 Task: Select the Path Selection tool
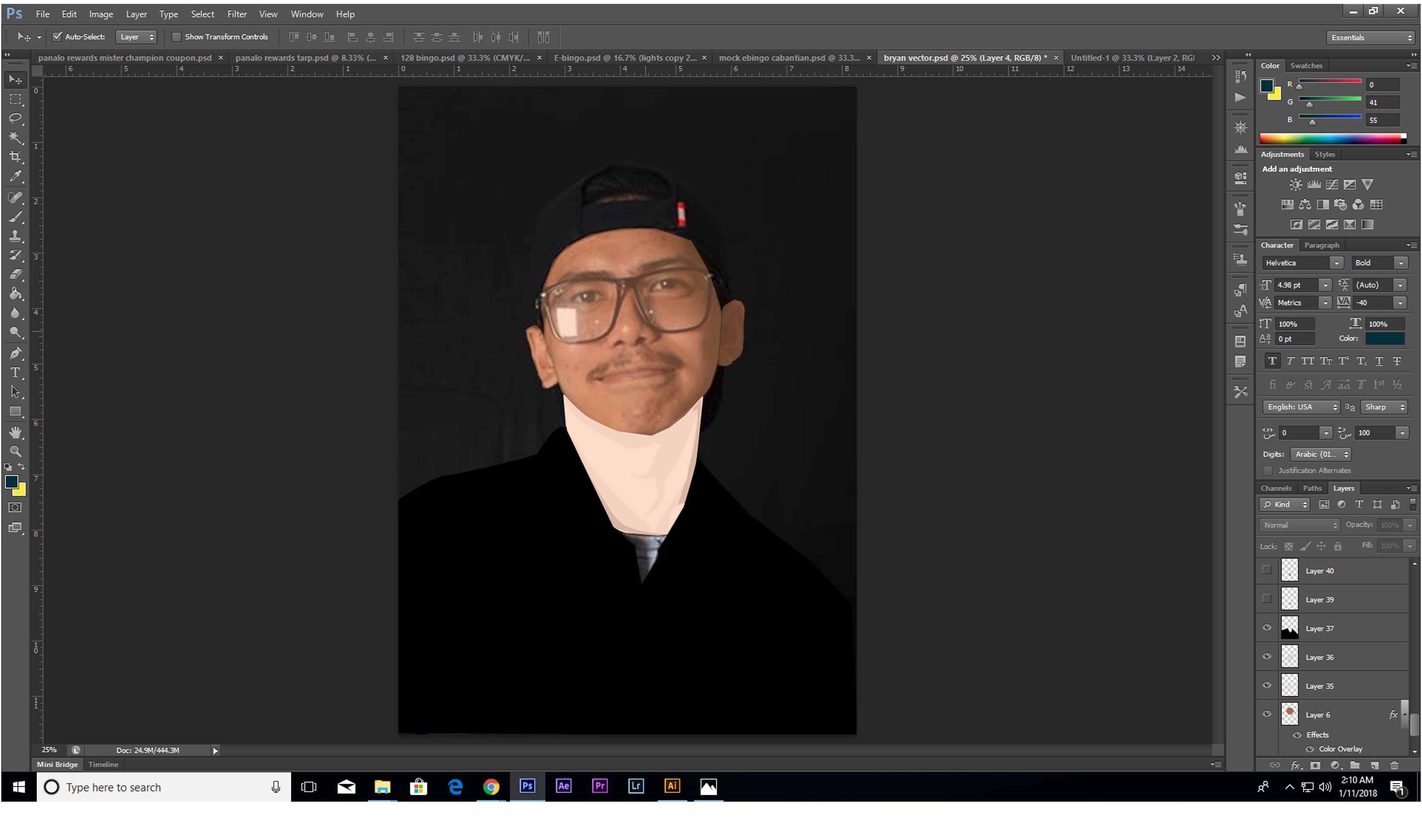(x=15, y=392)
